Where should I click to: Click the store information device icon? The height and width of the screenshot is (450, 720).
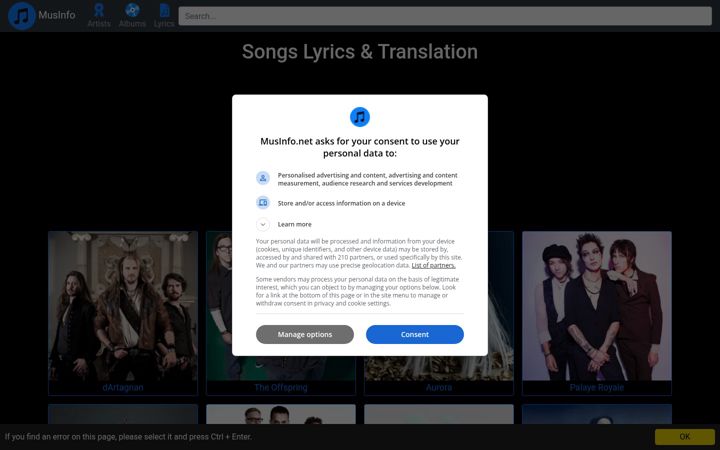tap(263, 202)
